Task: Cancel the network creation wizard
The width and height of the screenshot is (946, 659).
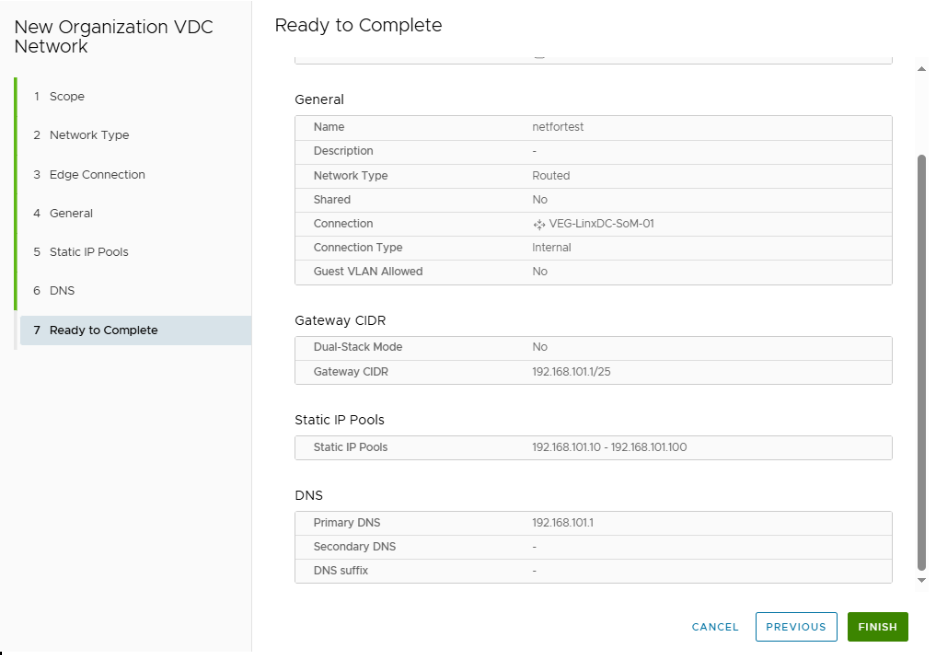Action: point(715,627)
